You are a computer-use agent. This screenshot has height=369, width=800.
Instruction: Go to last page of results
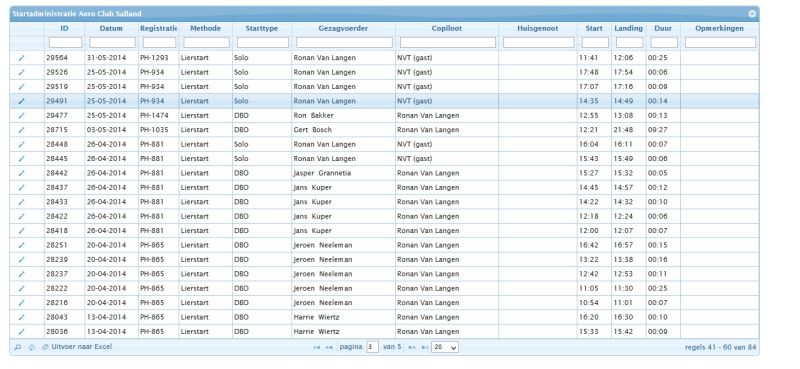(424, 347)
